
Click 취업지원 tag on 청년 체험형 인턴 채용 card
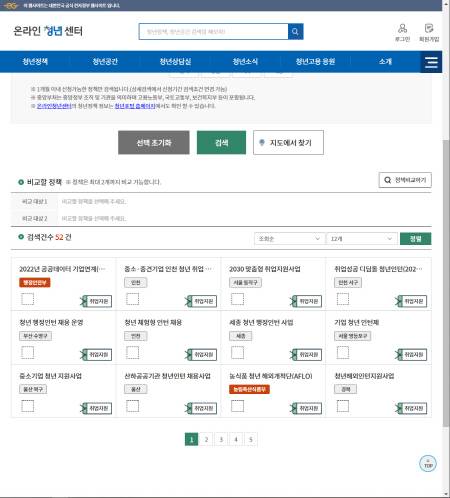[201, 355]
